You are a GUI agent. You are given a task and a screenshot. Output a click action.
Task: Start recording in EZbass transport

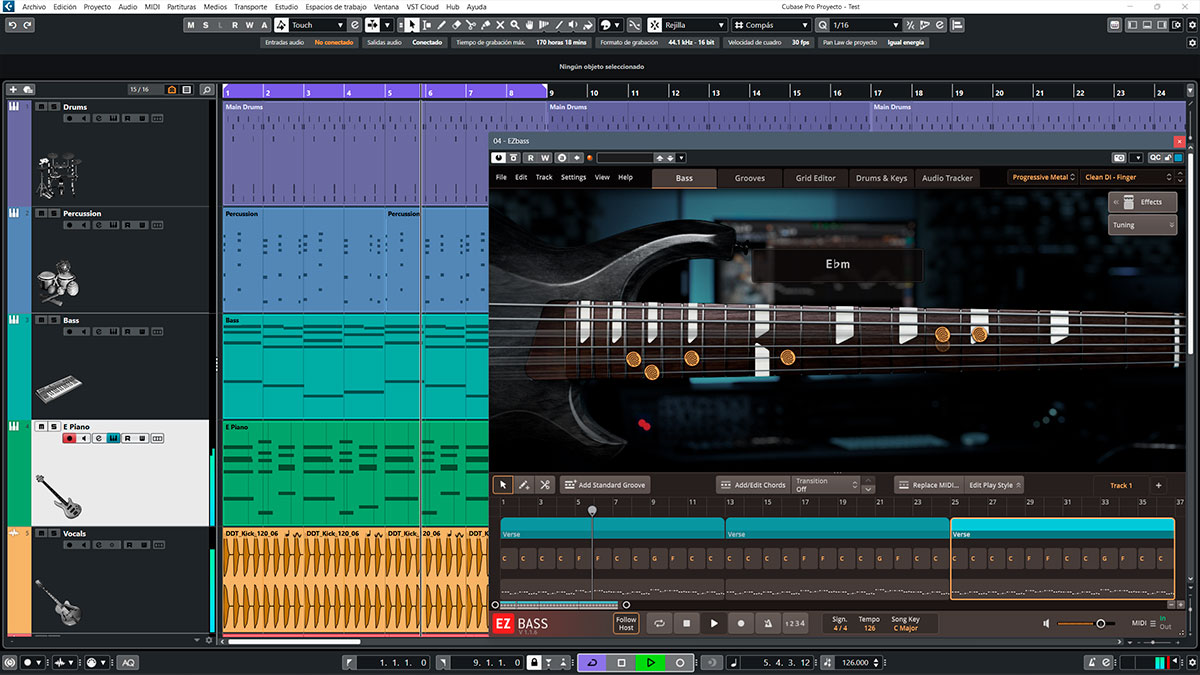click(x=741, y=623)
